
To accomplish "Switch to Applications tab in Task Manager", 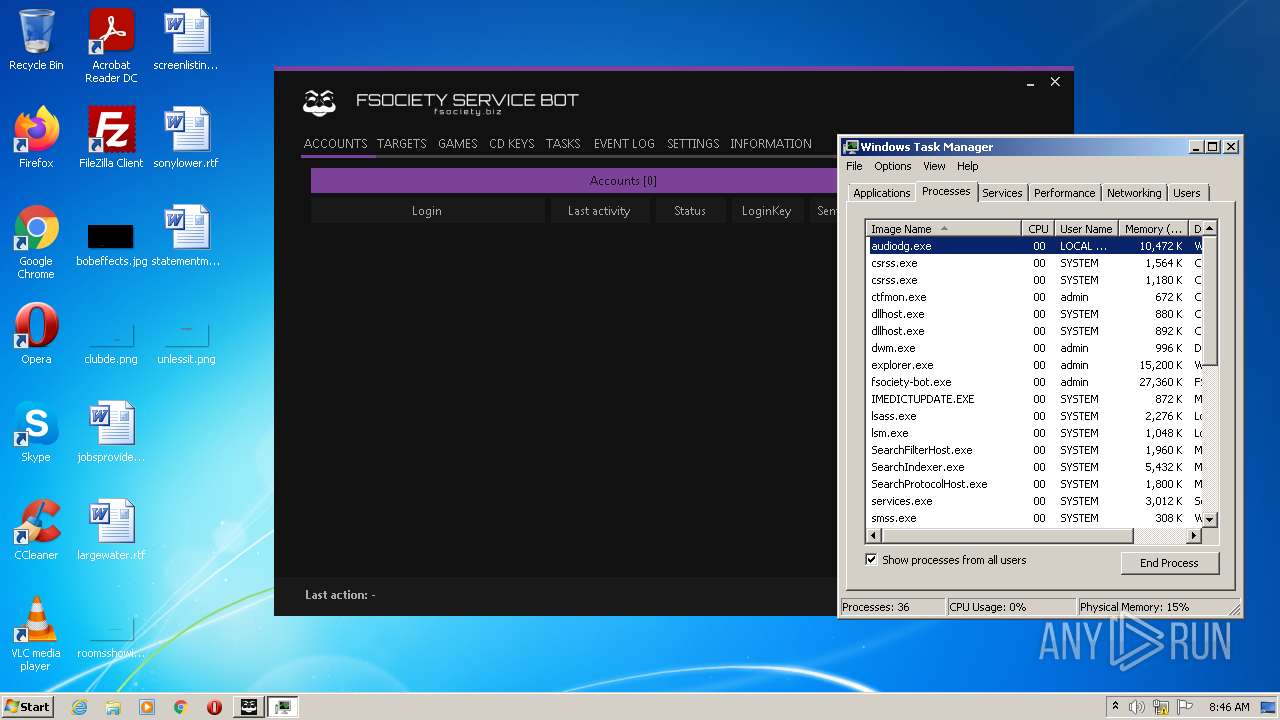I will point(882,193).
